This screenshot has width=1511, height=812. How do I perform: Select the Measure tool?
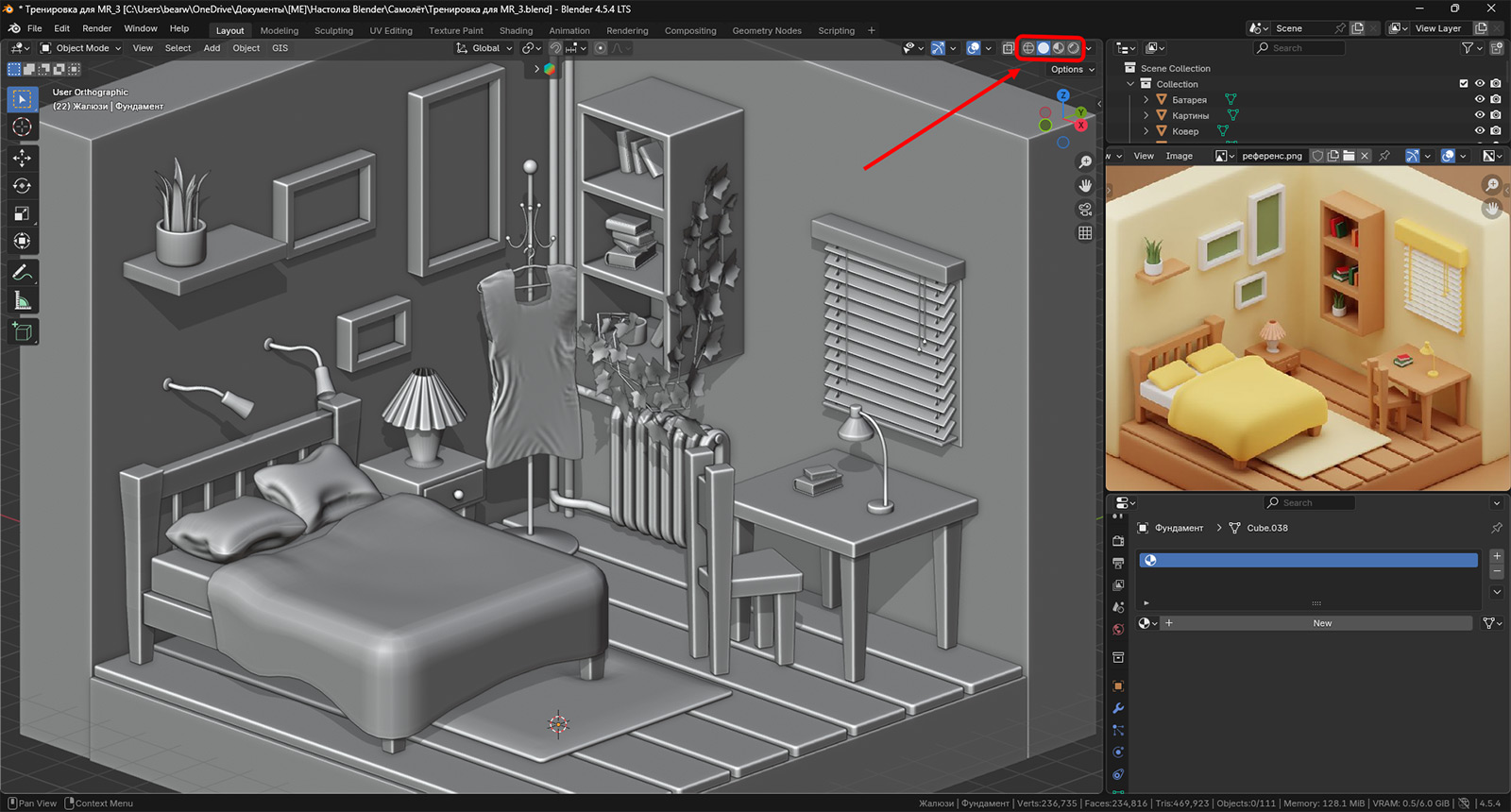point(23,301)
